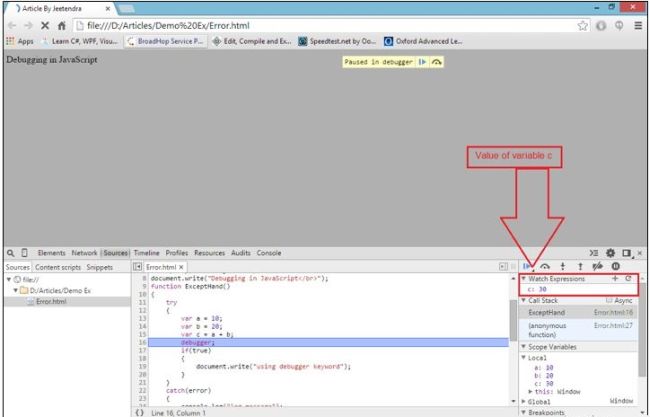Collapse the file:// tree node

click(9, 280)
